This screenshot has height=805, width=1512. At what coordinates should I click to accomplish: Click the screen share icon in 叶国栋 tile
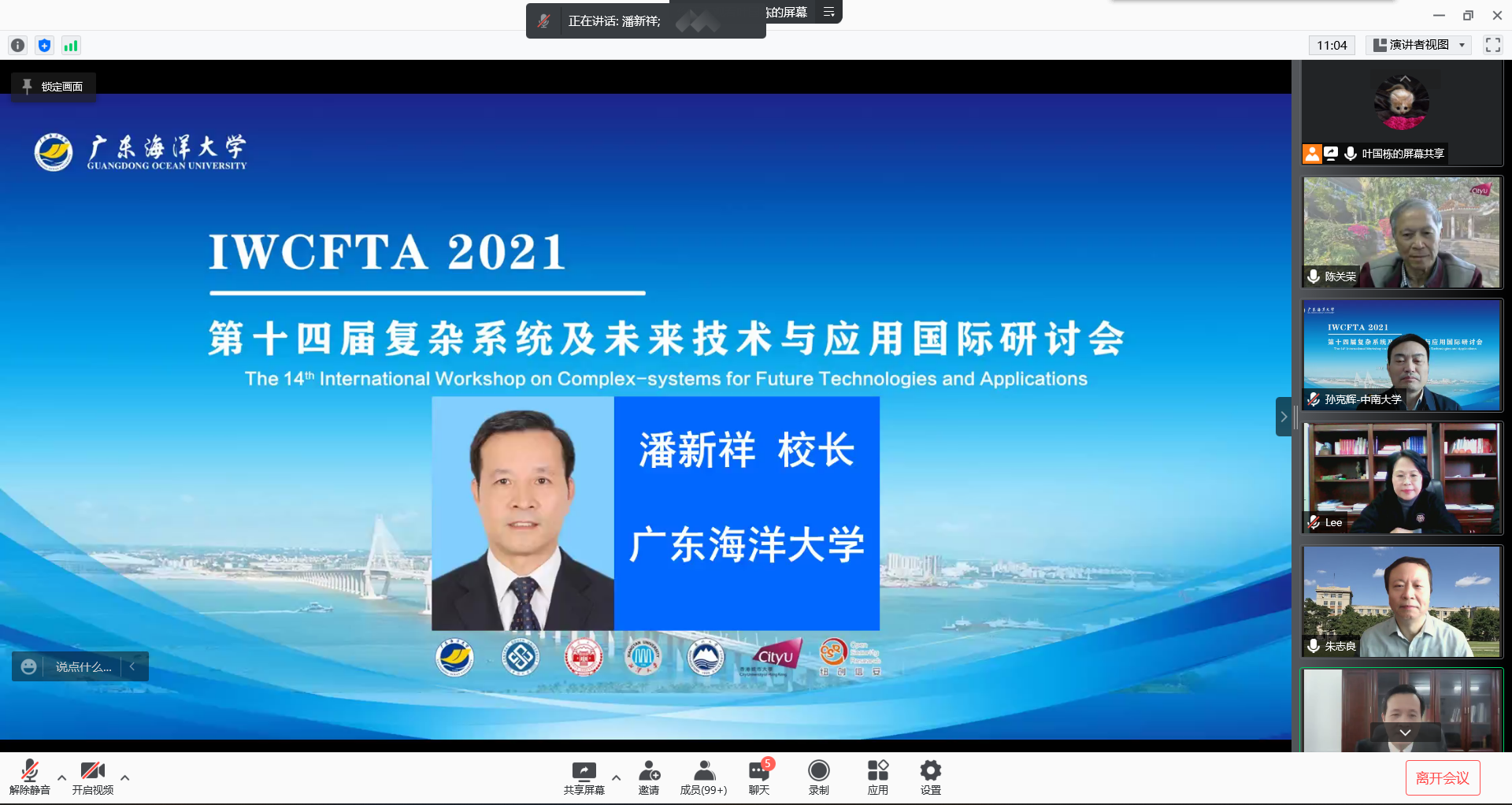click(x=1331, y=154)
